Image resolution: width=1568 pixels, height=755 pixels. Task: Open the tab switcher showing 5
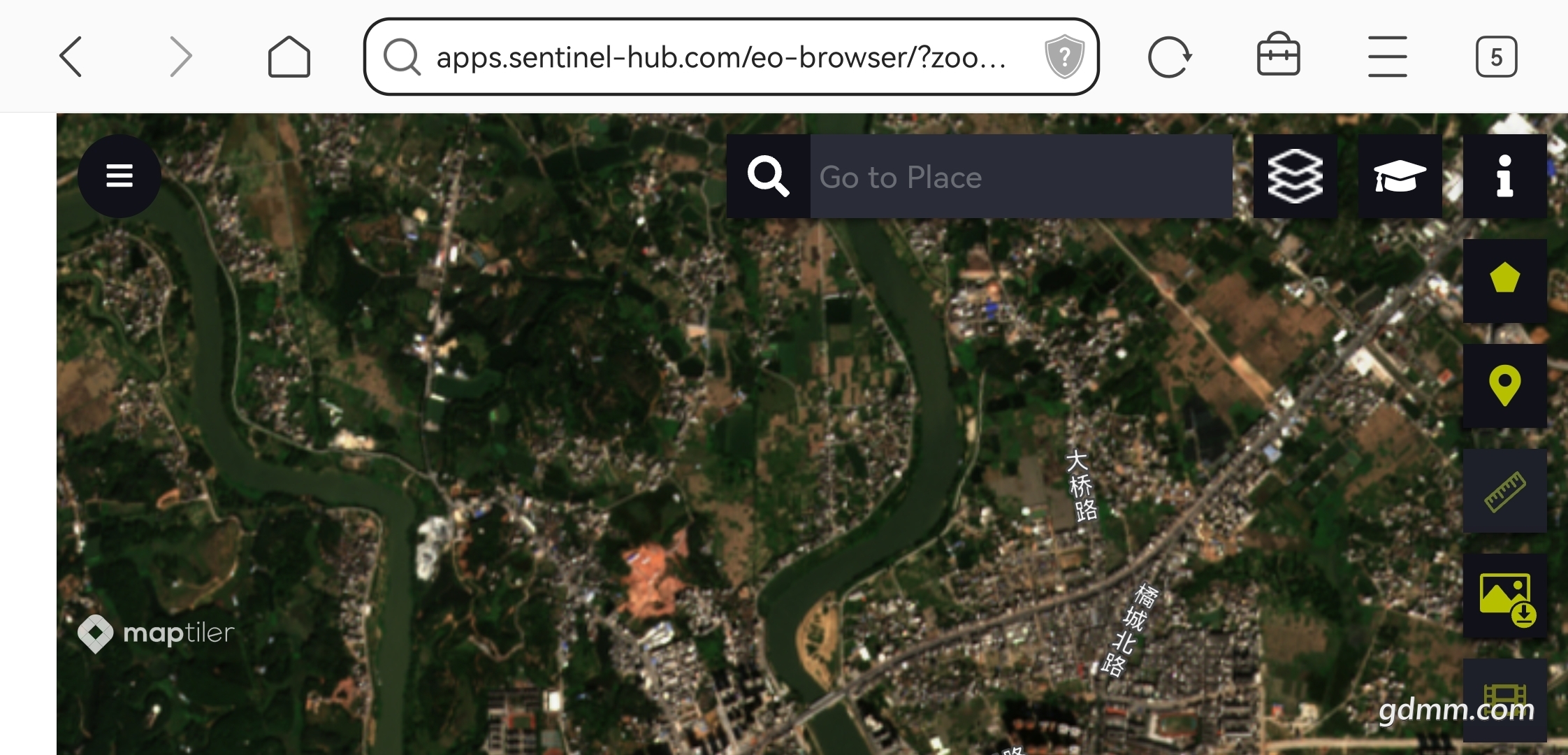click(x=1496, y=57)
